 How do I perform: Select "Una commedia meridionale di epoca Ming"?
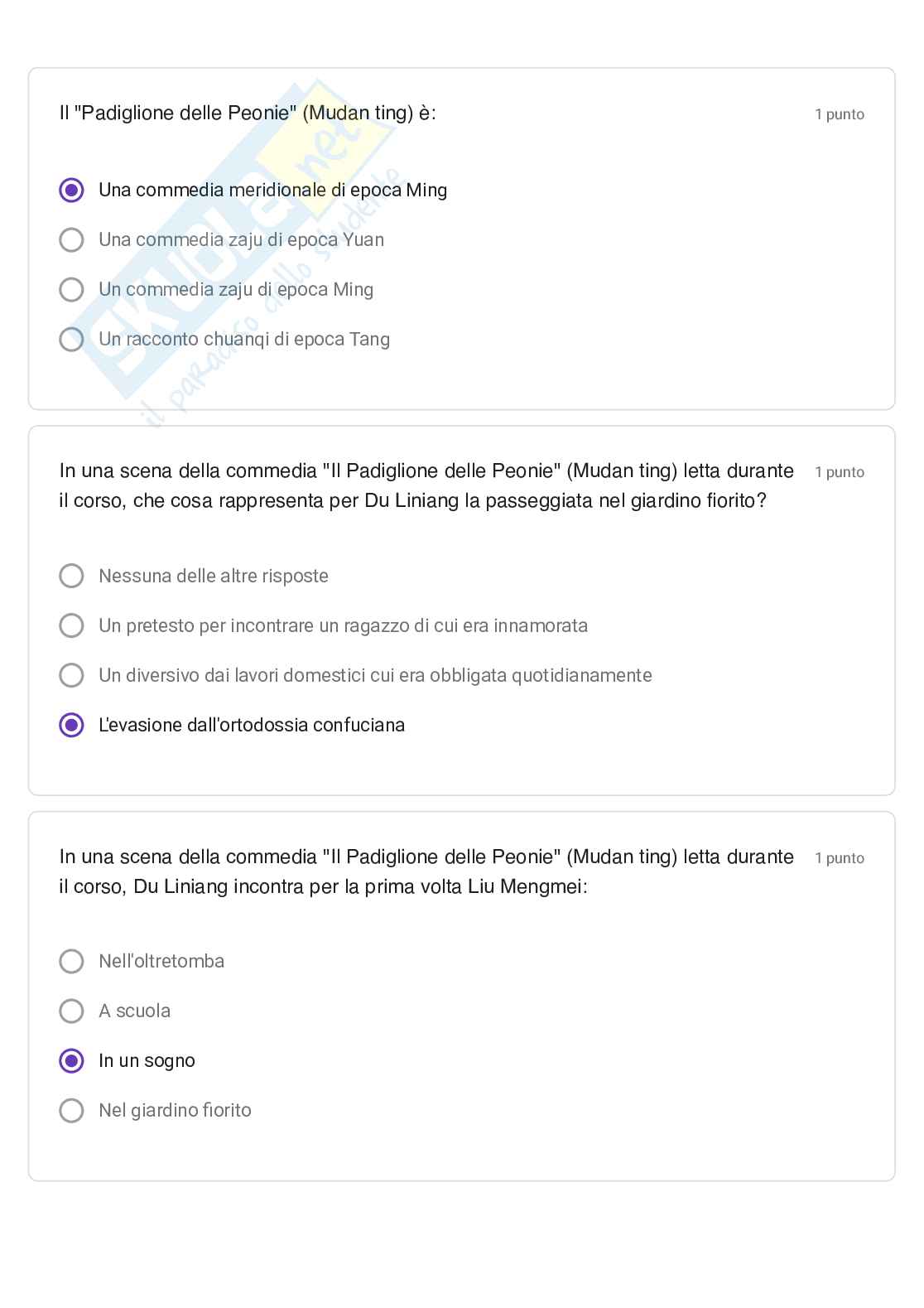pyautogui.click(x=72, y=191)
